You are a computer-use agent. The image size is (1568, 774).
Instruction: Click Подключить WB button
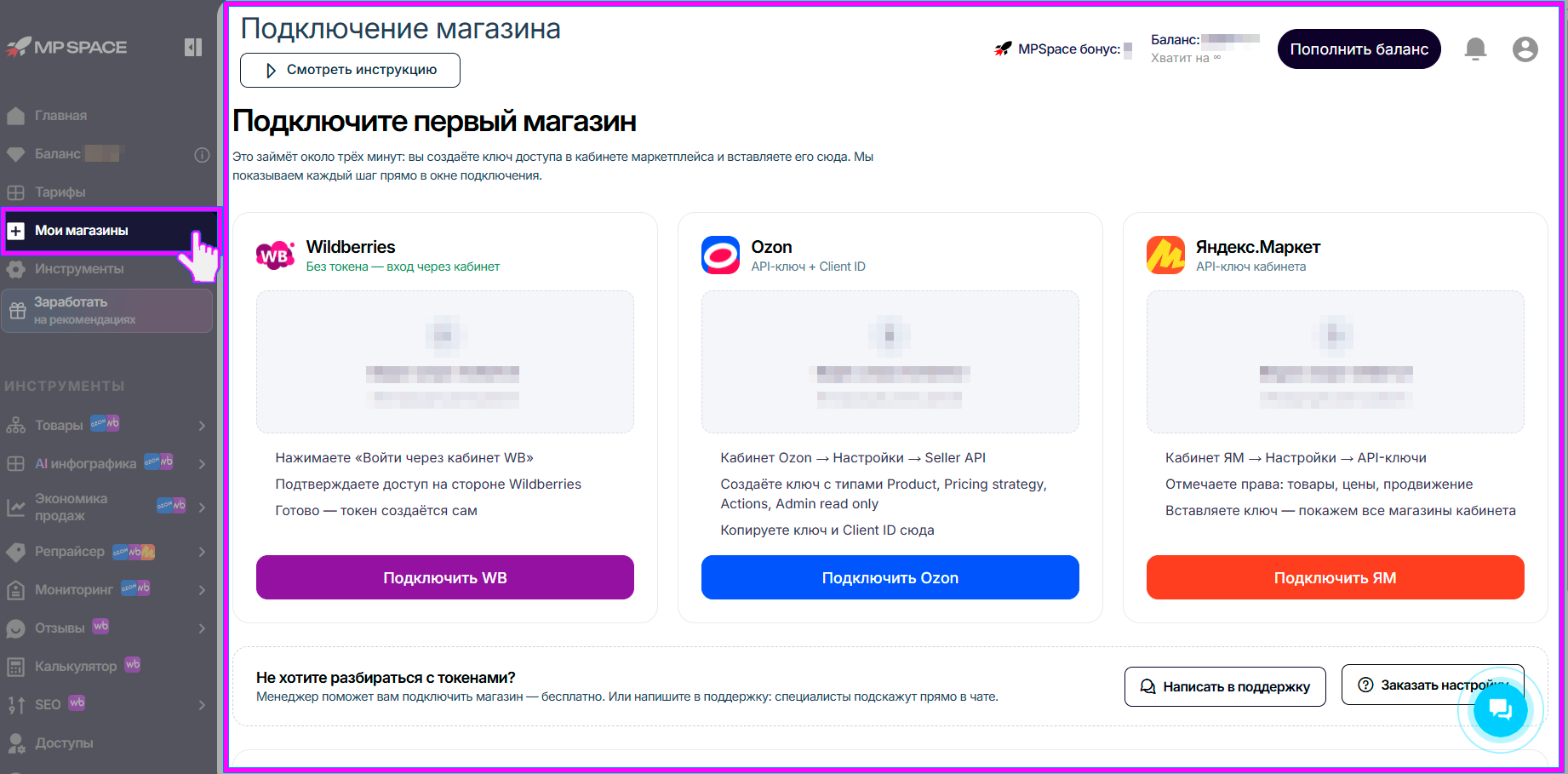[x=444, y=577]
